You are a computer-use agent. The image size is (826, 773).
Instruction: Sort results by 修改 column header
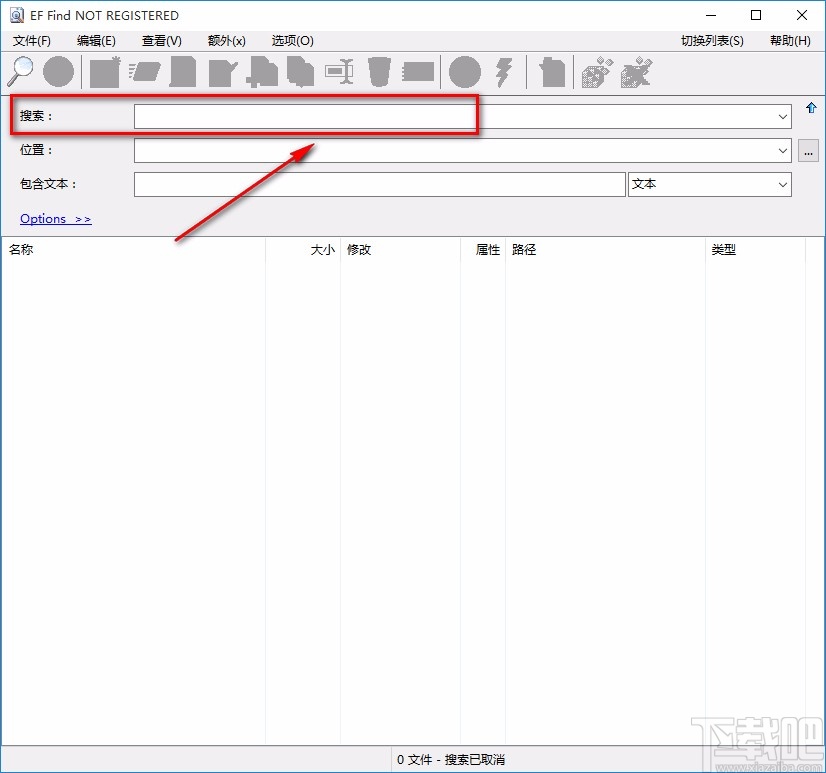click(359, 250)
